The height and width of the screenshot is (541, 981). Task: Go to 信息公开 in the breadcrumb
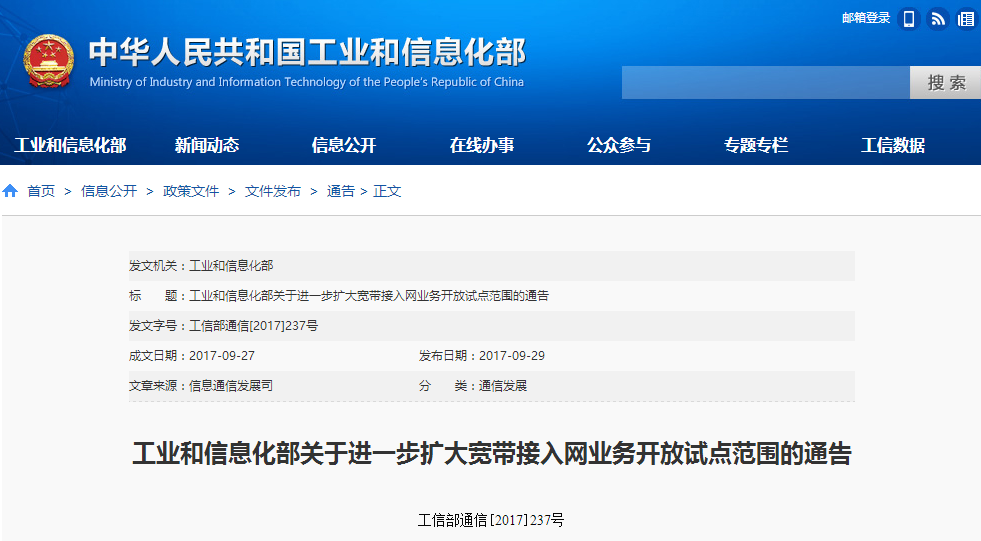(x=109, y=191)
